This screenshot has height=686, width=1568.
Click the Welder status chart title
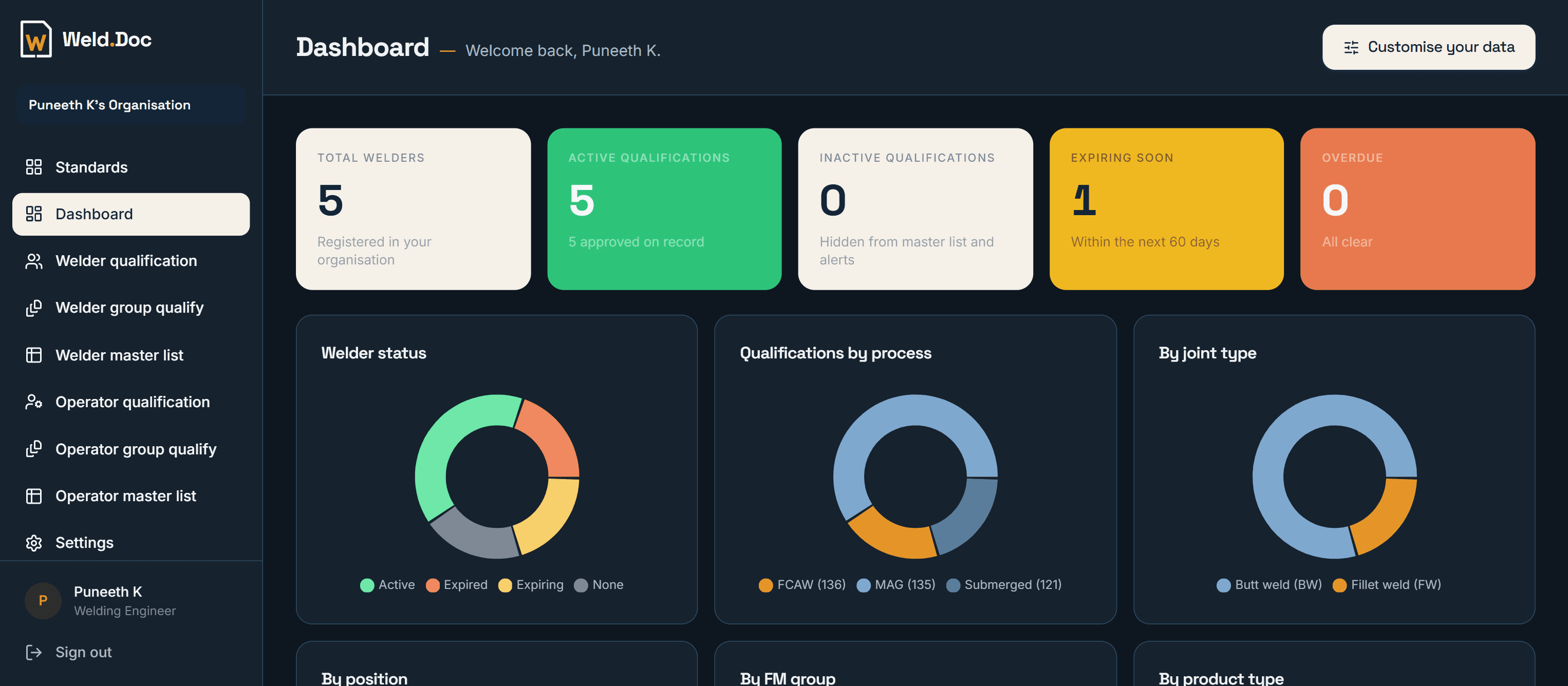click(374, 353)
